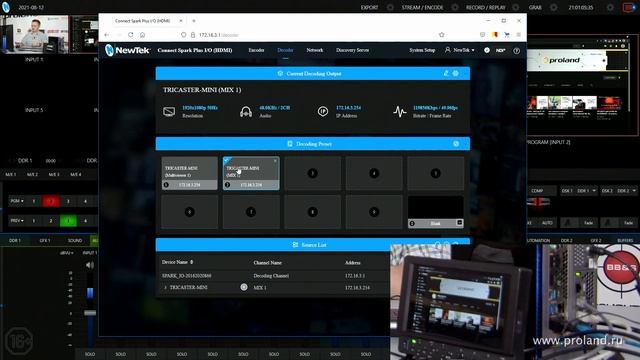The height and width of the screenshot is (360, 640).
Task: Switch to the Network tab
Action: point(315,50)
